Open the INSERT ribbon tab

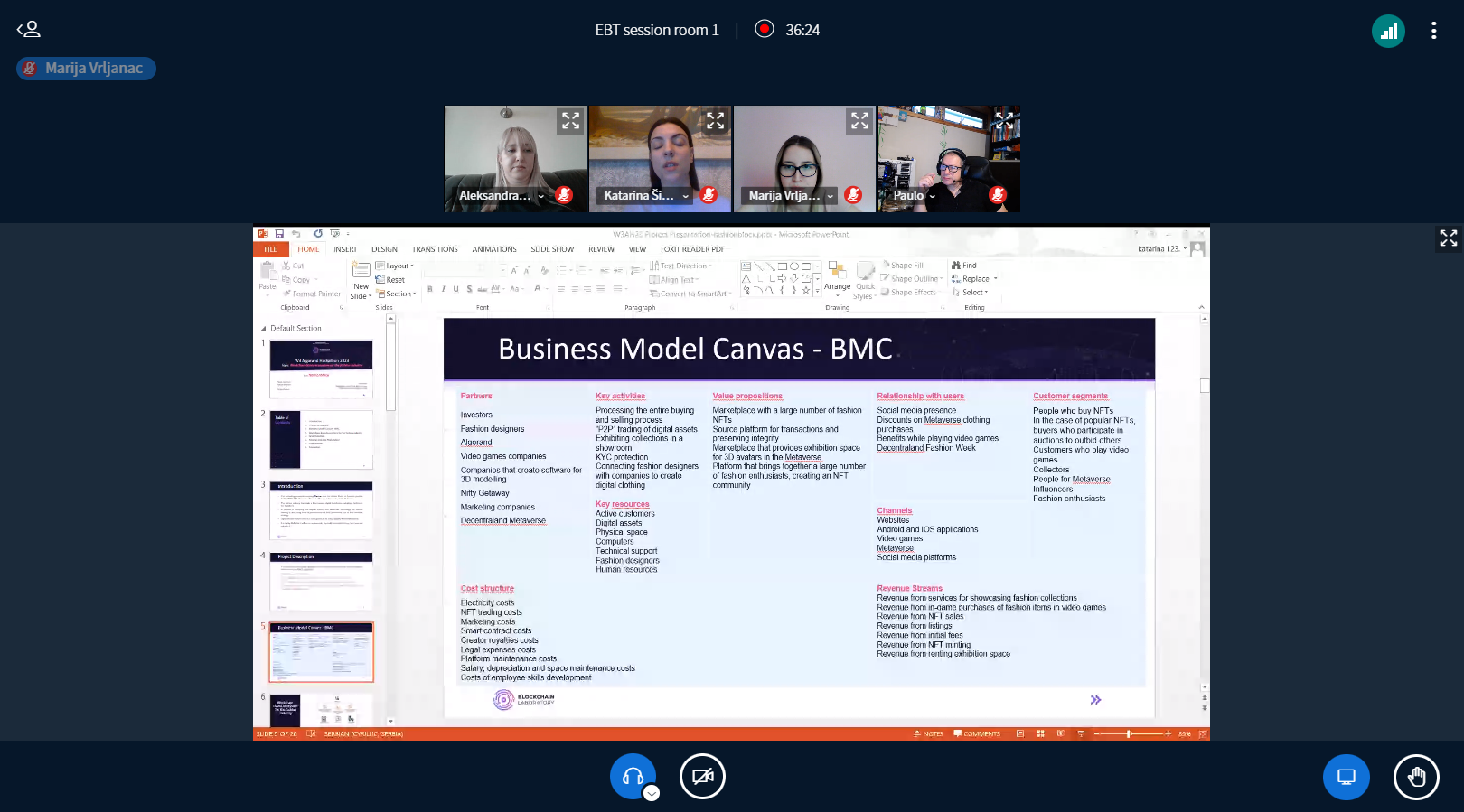pos(345,249)
